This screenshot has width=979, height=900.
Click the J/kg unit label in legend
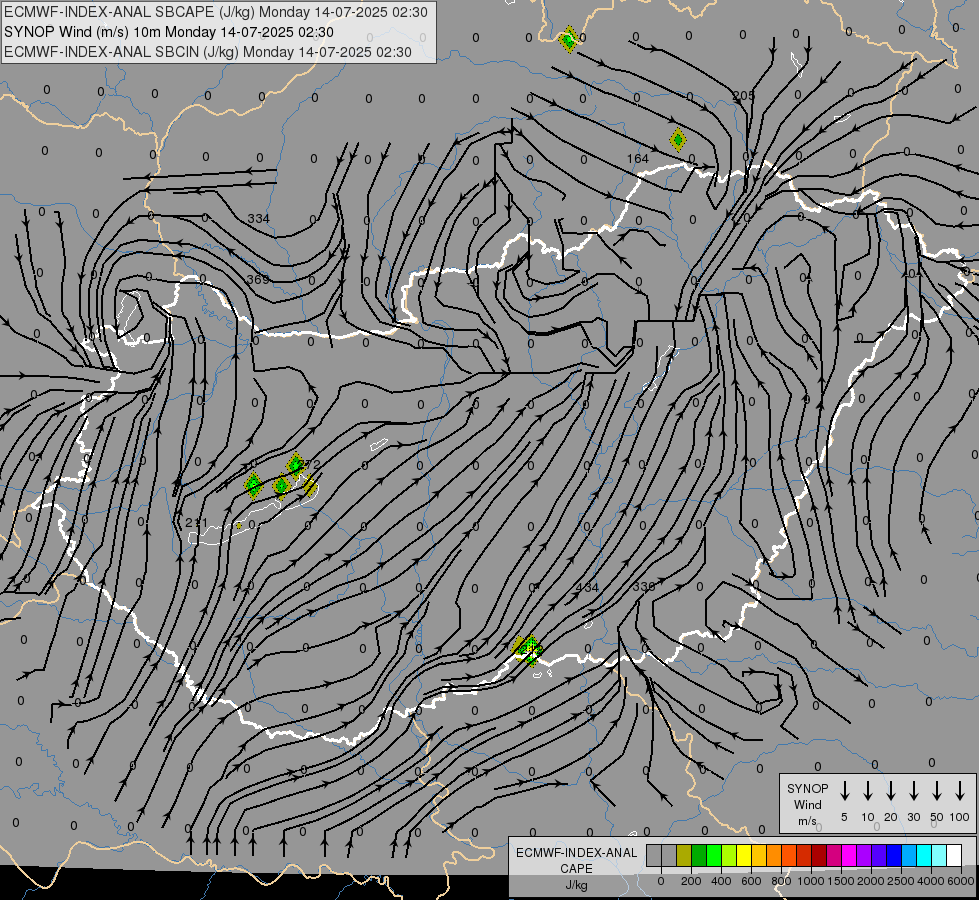[576, 885]
